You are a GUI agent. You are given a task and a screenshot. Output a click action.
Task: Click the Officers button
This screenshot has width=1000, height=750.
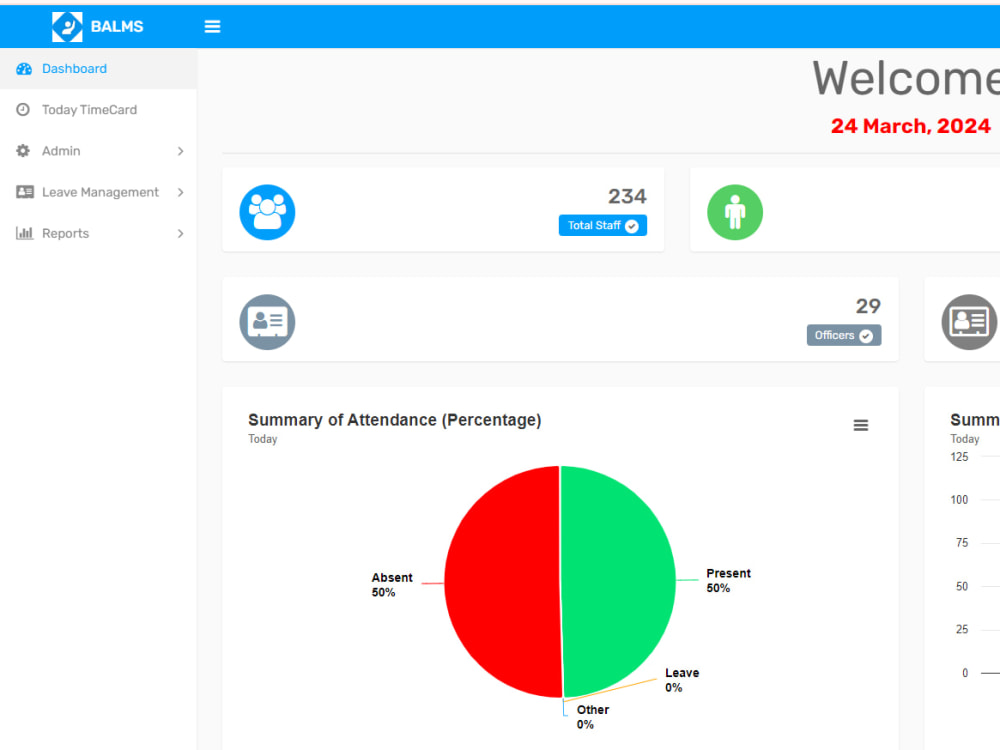pos(844,335)
